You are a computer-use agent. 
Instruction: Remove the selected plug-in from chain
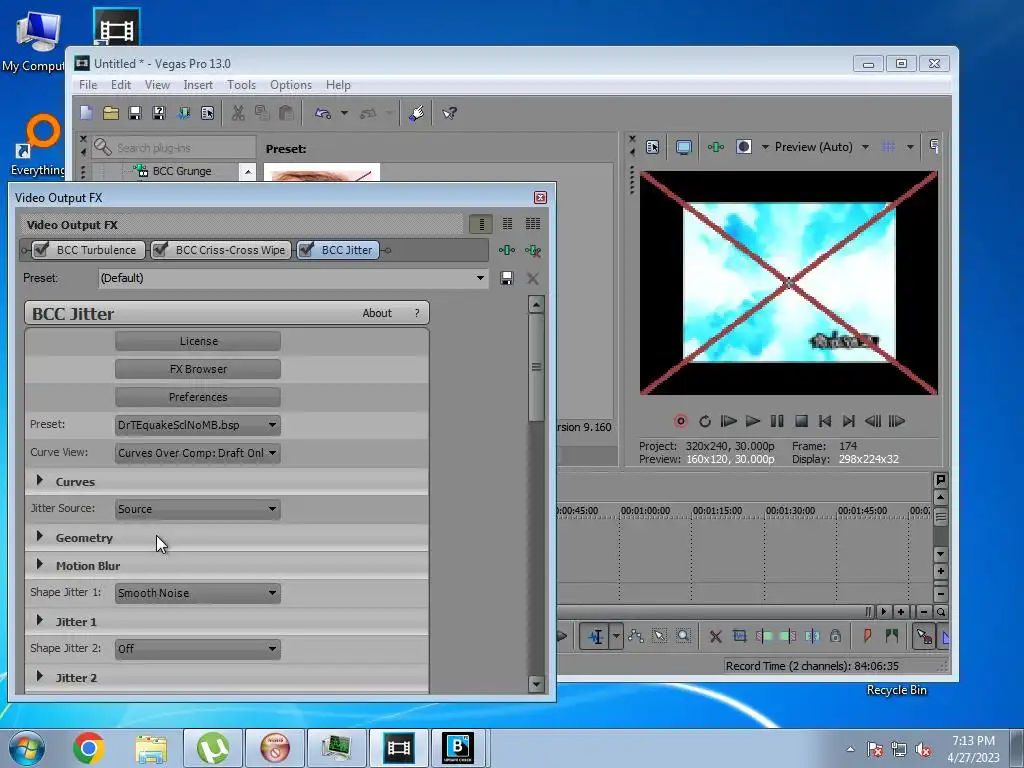533,250
